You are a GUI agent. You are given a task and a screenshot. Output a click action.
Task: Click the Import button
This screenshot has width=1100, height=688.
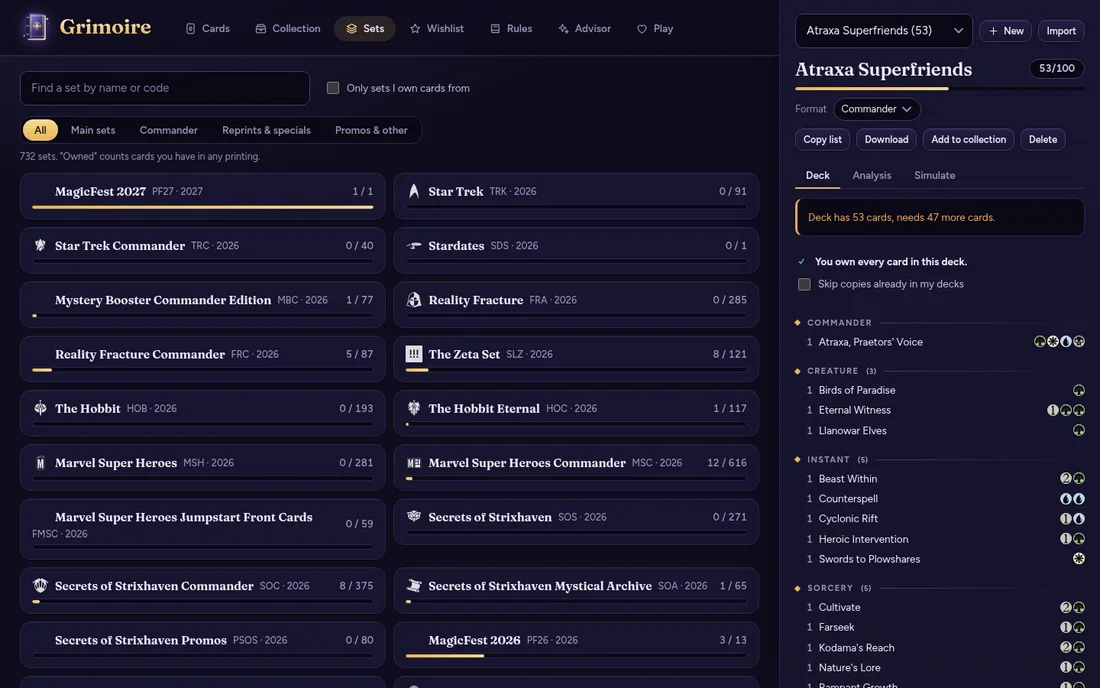(x=1061, y=31)
